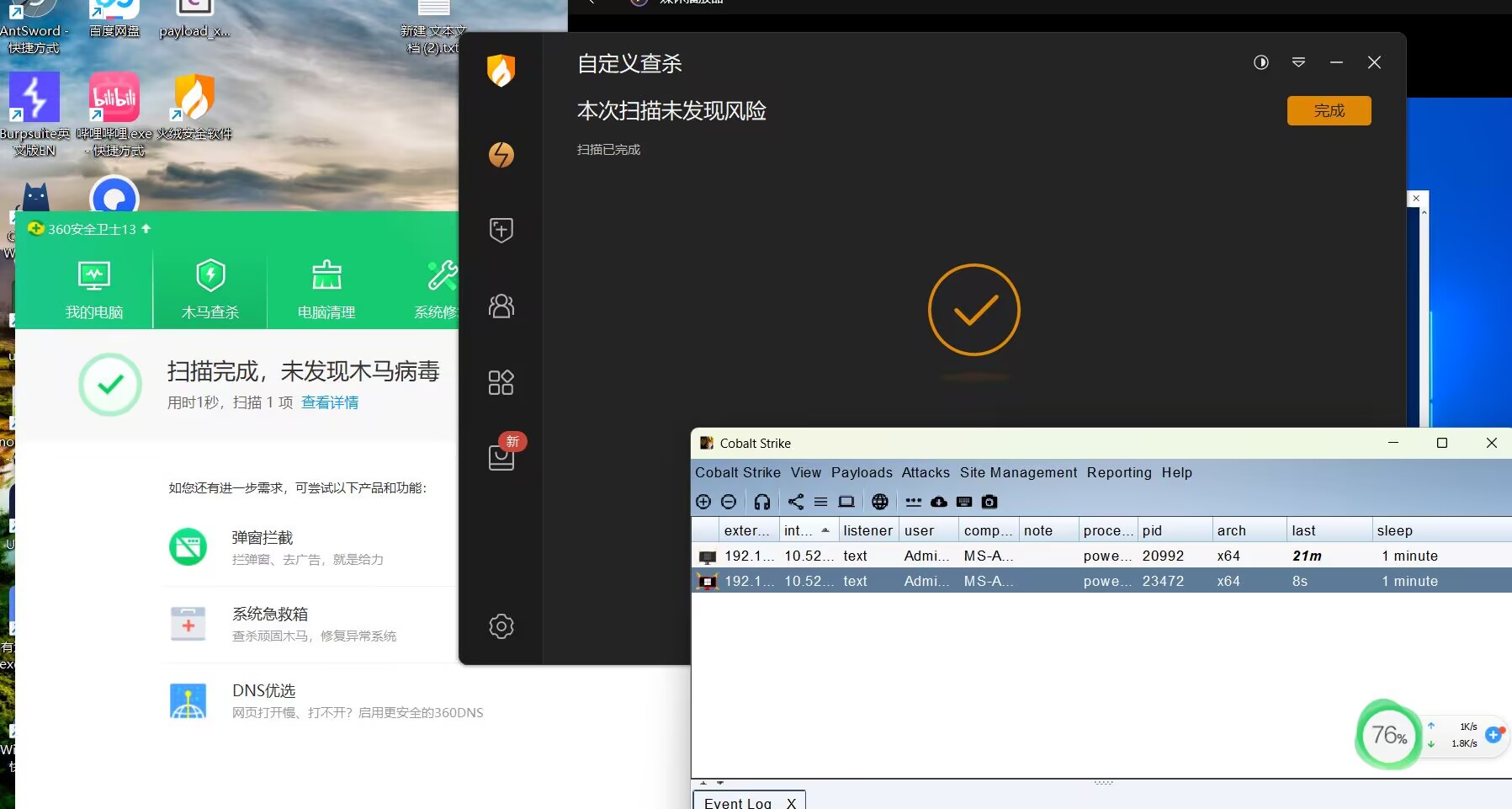Click arch column header
This screenshot has height=809, width=1512.
coord(1249,530)
